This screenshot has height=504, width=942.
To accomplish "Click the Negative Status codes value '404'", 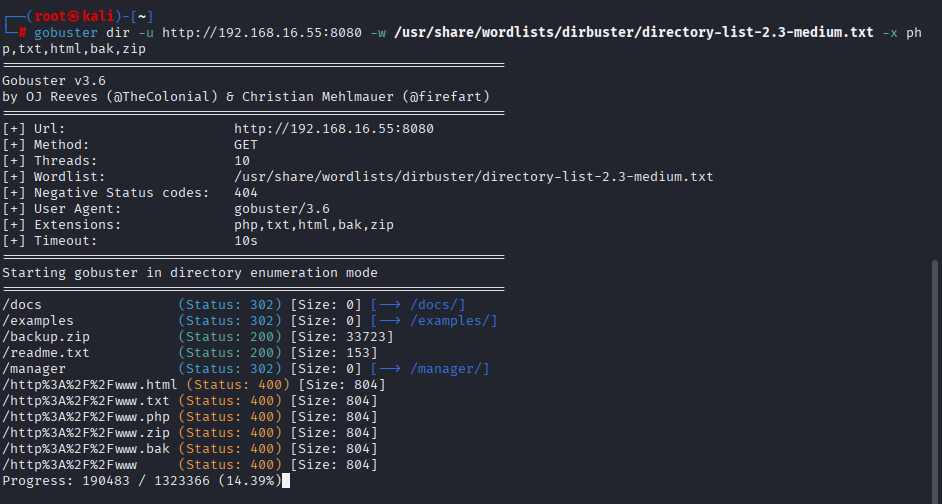I will point(246,193).
